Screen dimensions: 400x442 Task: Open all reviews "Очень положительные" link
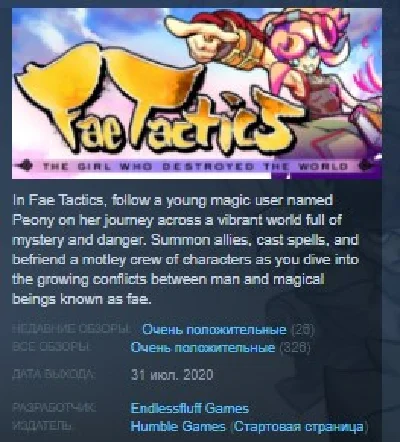click(203, 348)
